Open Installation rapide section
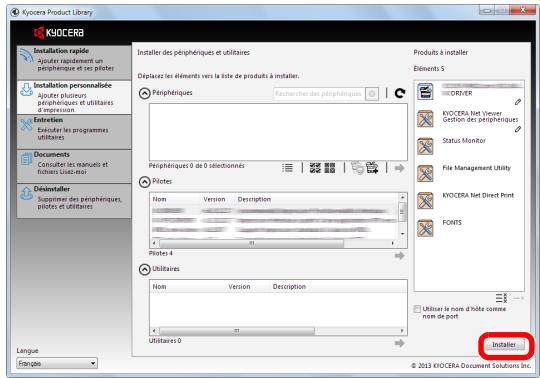Viewport: 540px width, 378px height. pos(74,63)
